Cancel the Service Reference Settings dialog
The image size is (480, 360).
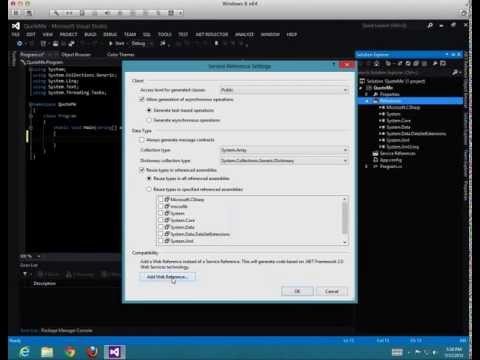coord(331,291)
